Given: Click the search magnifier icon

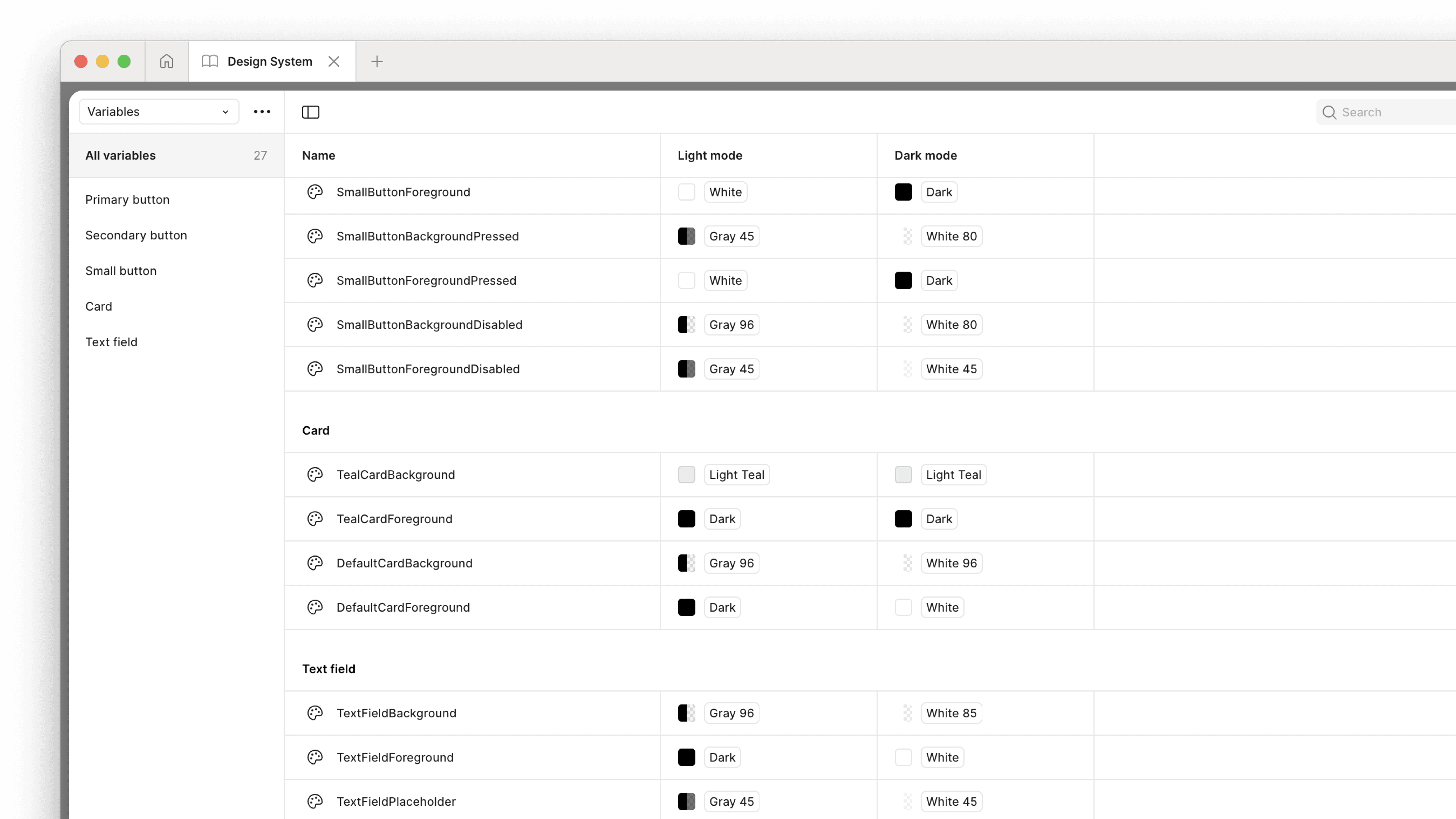Looking at the screenshot, I should coord(1329,113).
